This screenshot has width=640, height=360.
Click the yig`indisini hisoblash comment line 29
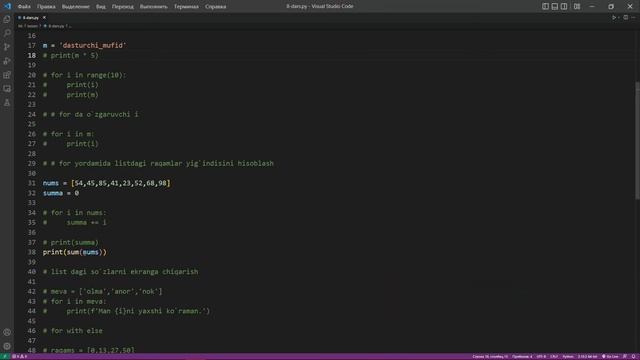click(158, 163)
